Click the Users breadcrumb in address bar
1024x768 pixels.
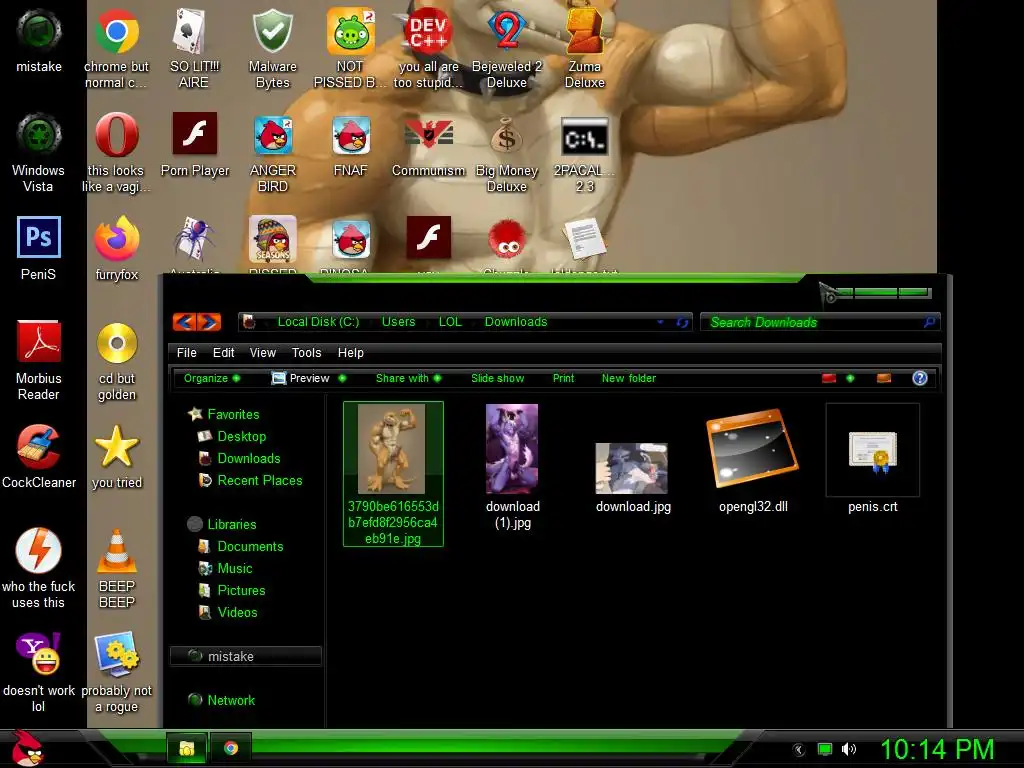pyautogui.click(x=398, y=321)
